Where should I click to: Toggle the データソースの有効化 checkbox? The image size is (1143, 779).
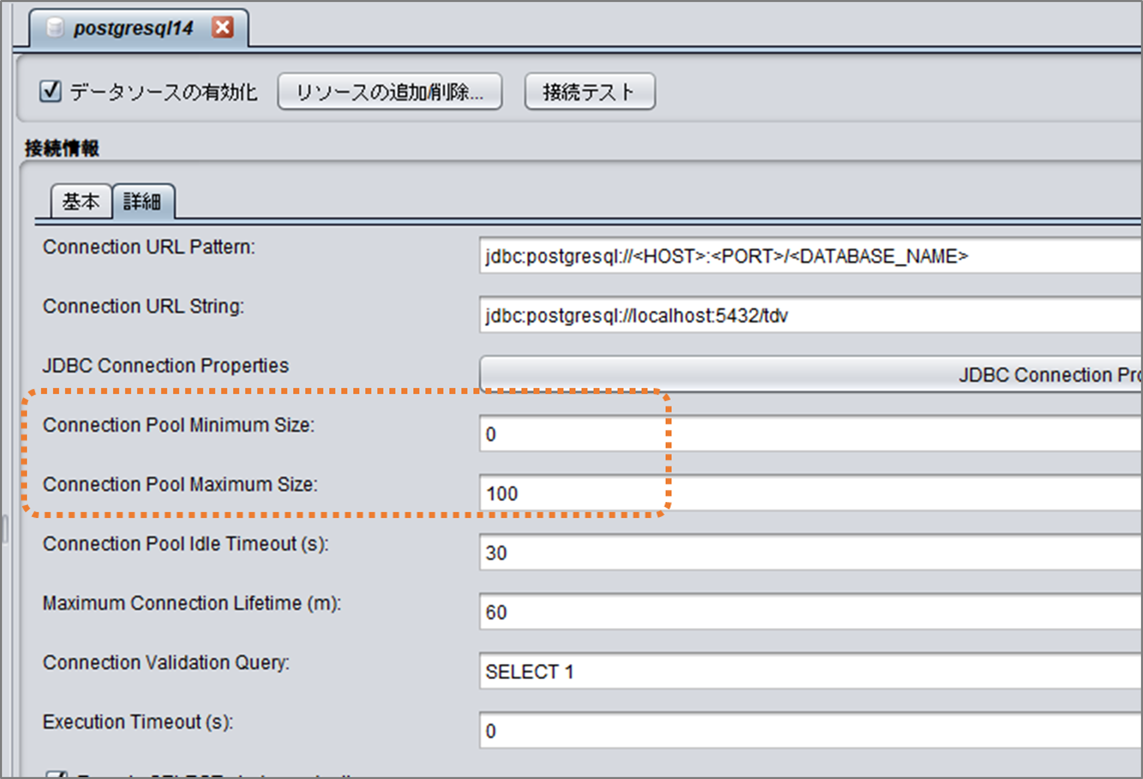pos(50,92)
